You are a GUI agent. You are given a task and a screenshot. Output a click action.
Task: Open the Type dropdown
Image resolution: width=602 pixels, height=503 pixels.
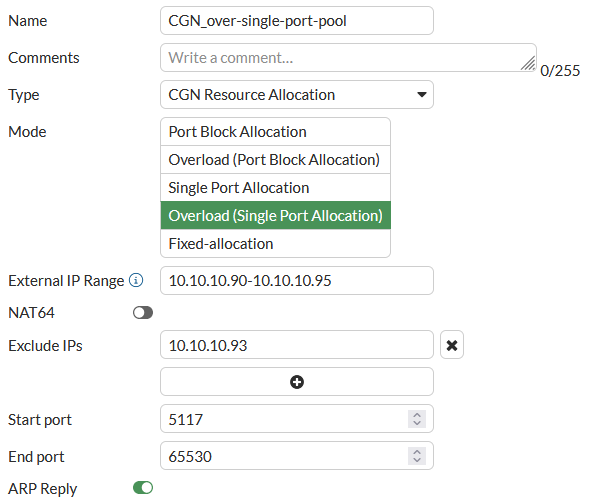(x=296, y=95)
